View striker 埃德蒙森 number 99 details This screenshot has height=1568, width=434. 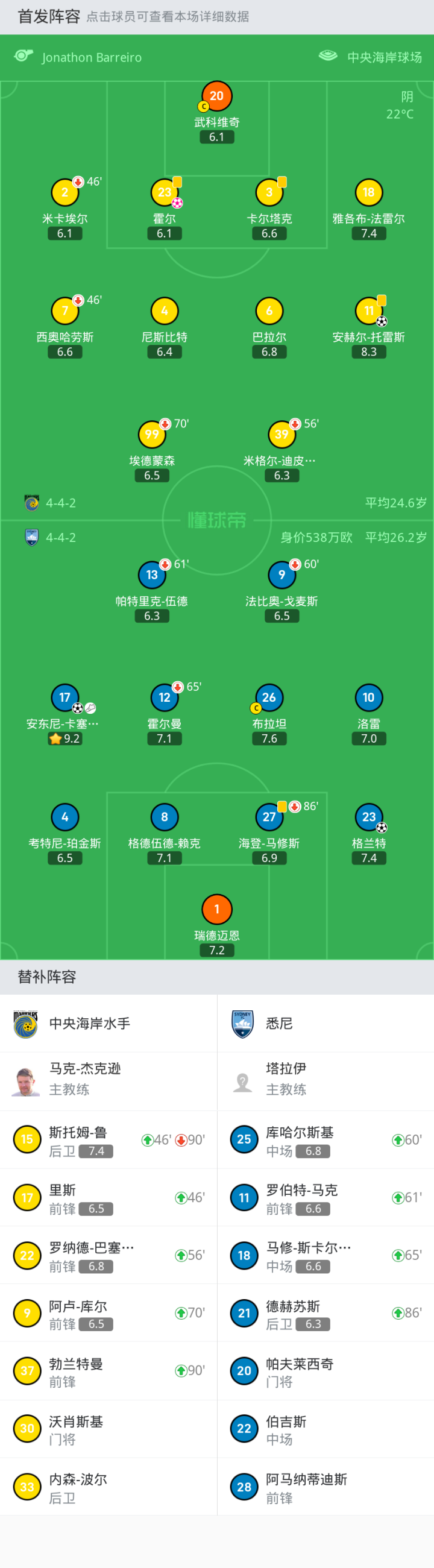tap(151, 434)
